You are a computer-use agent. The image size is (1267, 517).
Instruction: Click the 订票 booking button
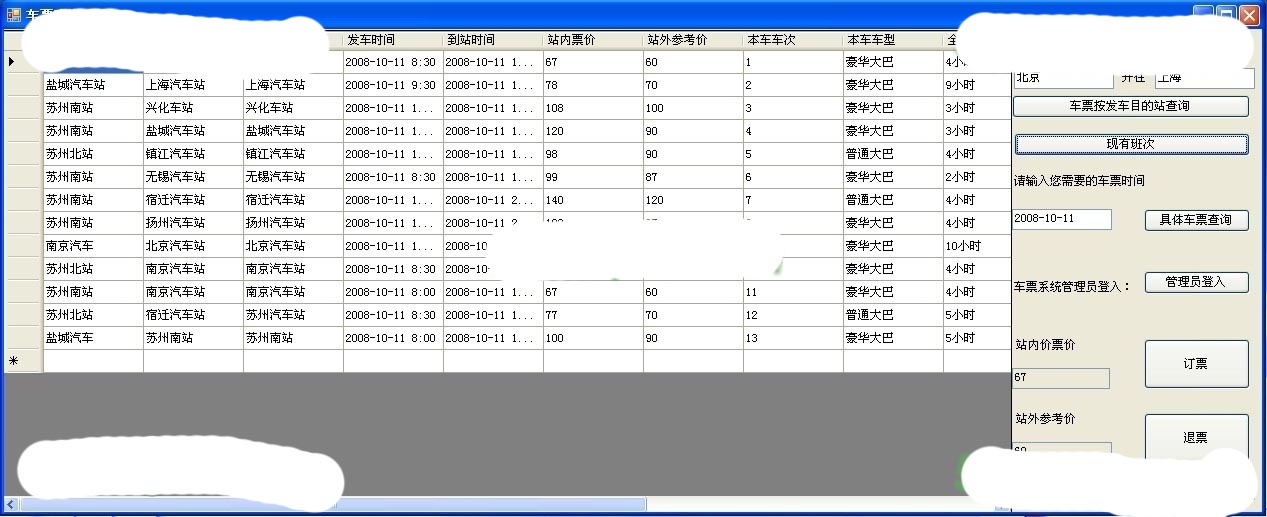1196,364
